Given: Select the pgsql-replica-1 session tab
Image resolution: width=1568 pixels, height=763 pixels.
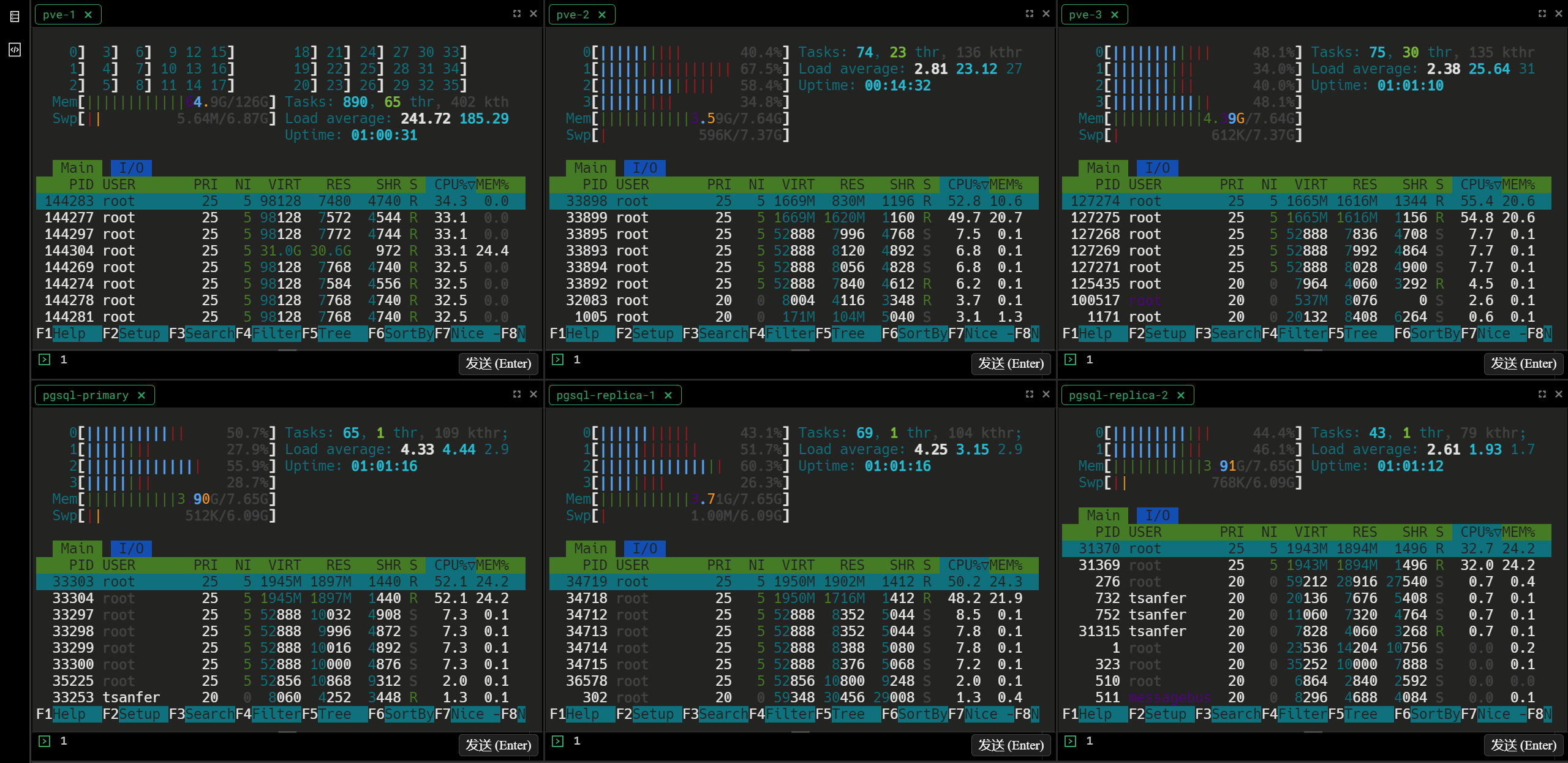Looking at the screenshot, I should (x=605, y=395).
